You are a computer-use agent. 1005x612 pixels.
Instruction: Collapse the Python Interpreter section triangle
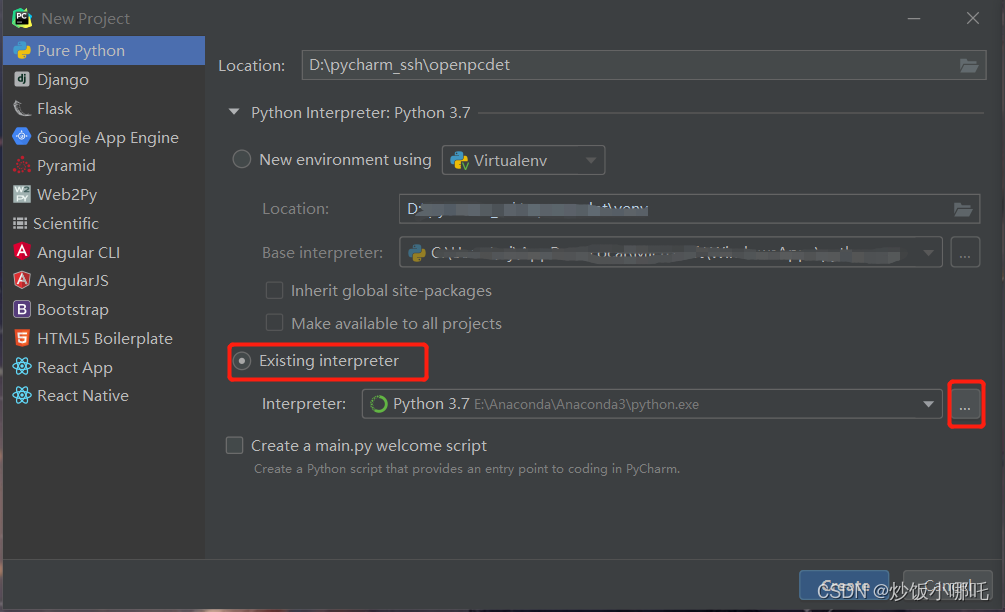[x=234, y=112]
